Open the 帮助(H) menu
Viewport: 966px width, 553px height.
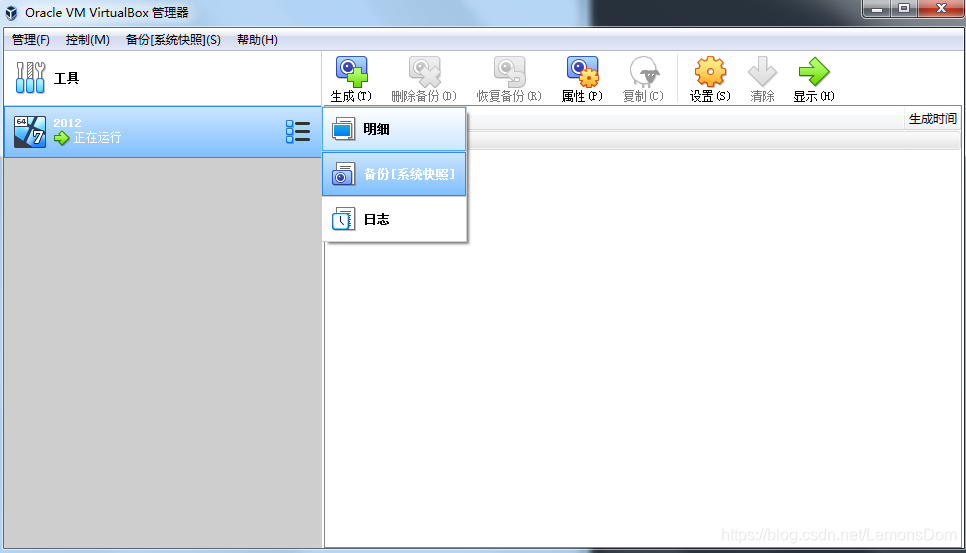tap(257, 40)
